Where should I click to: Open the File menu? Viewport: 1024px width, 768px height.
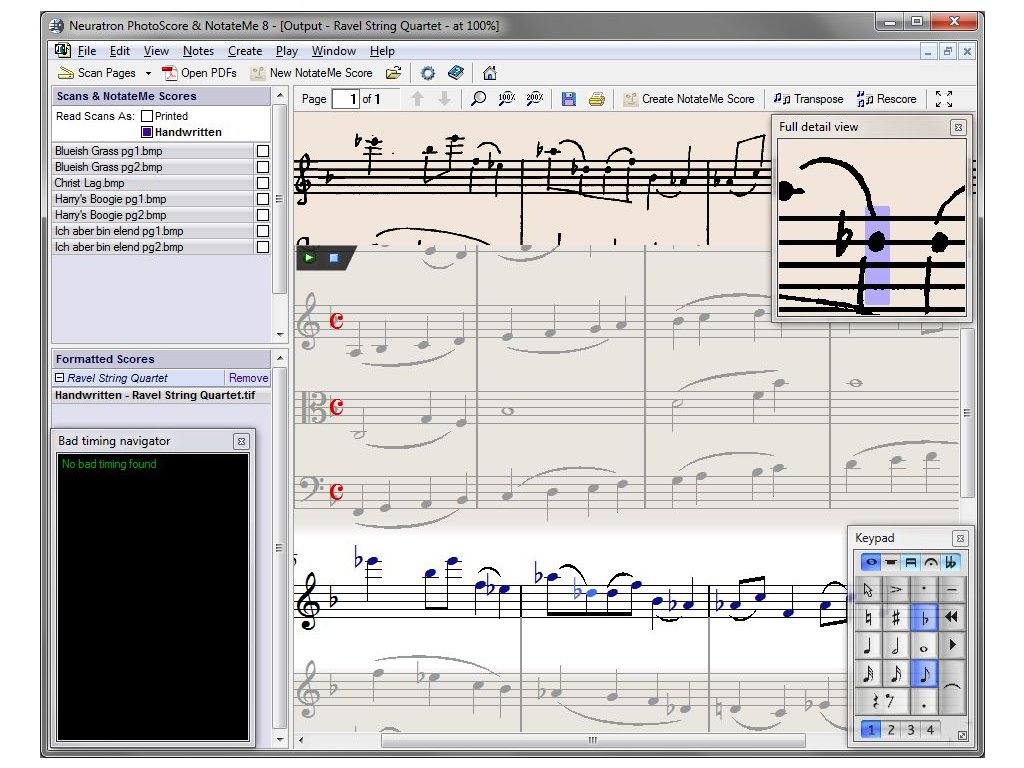click(87, 51)
